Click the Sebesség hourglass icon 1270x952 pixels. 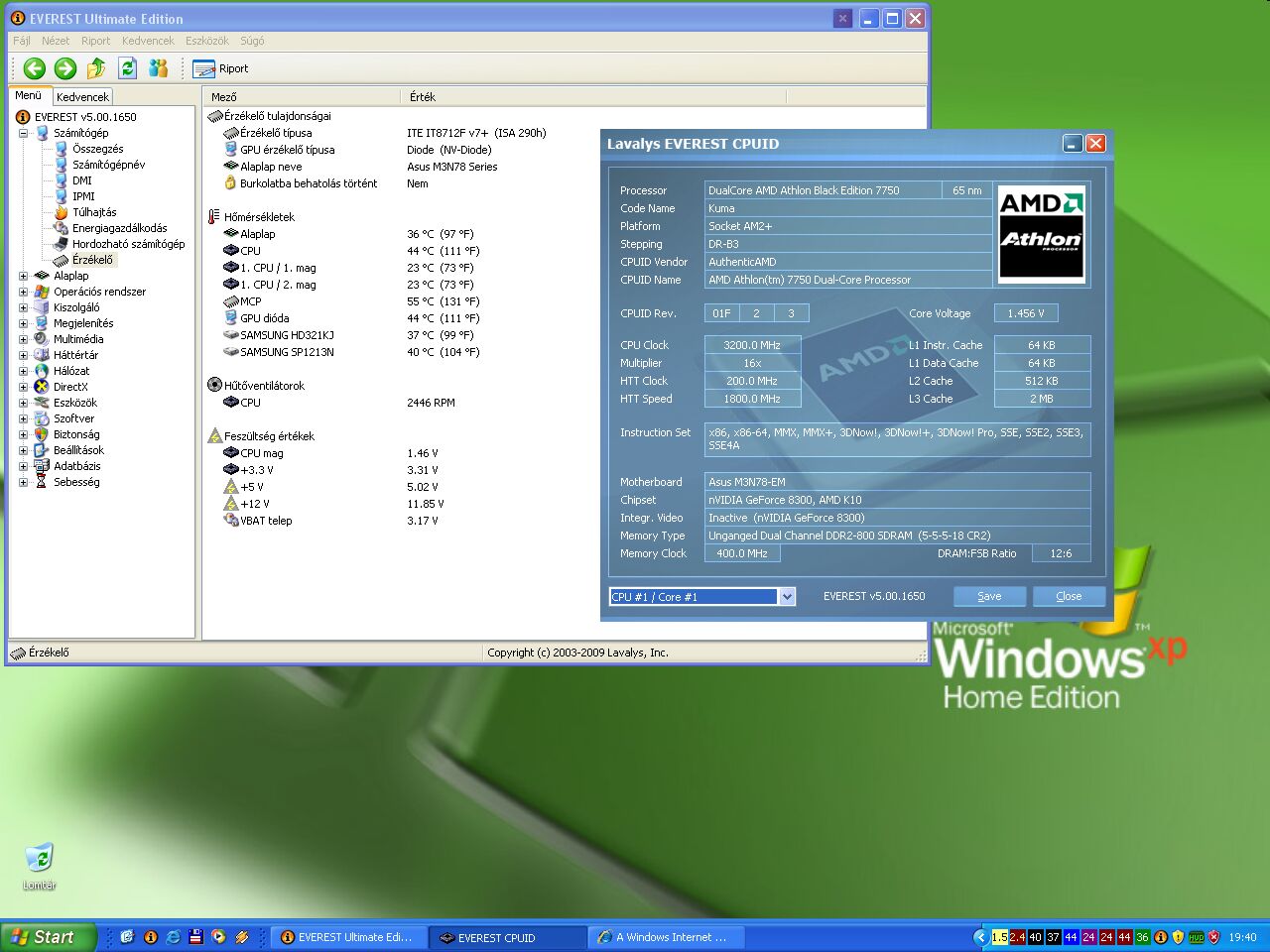(42, 482)
